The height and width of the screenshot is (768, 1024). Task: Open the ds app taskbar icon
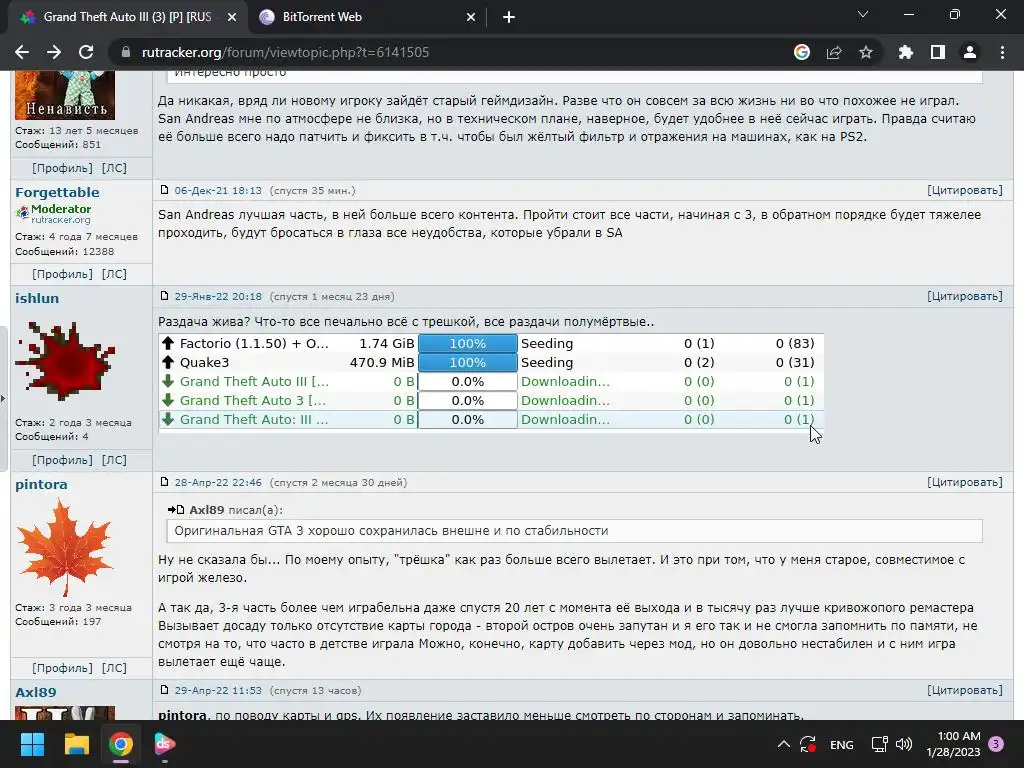(165, 744)
